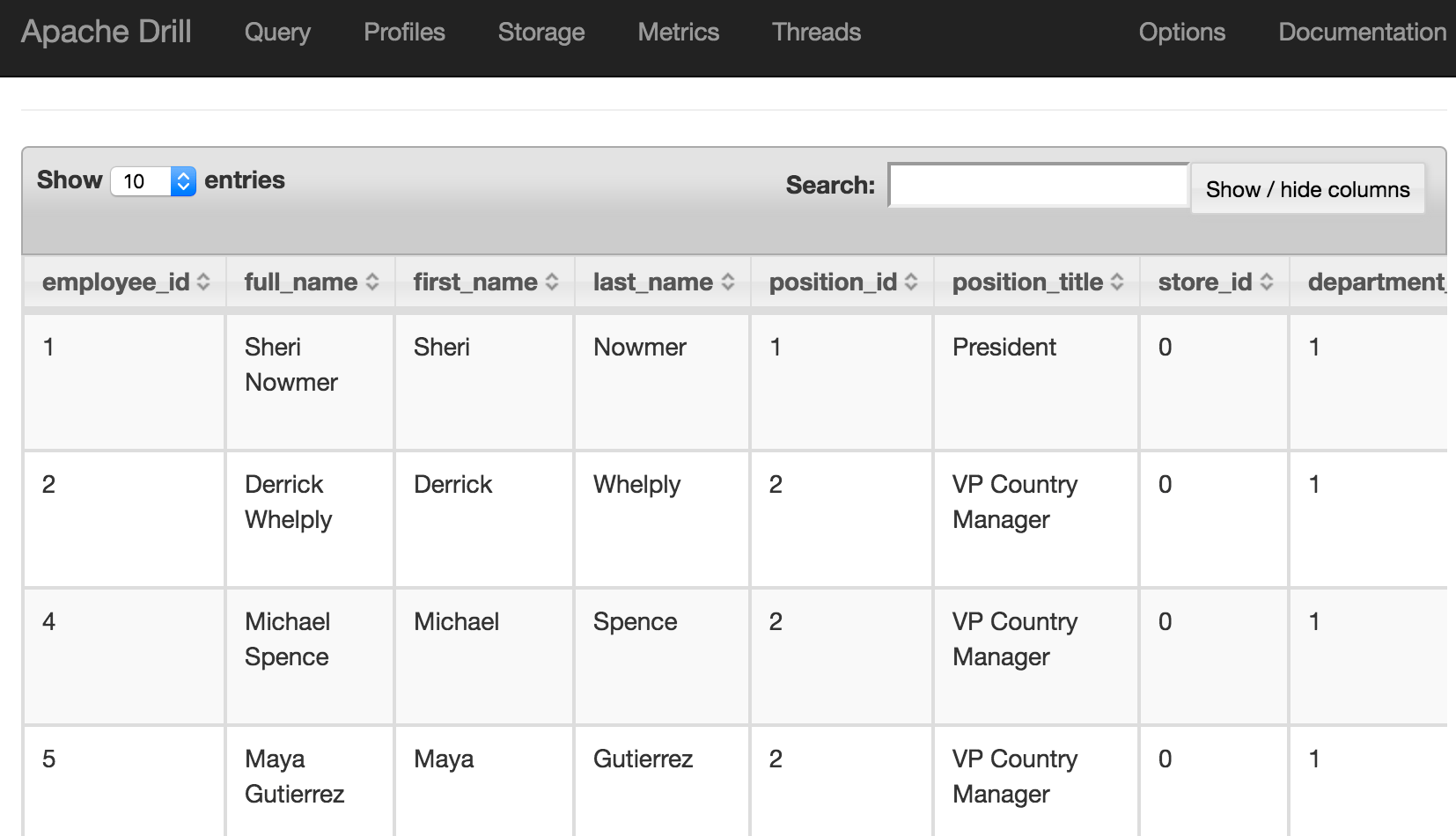Image resolution: width=1456 pixels, height=836 pixels.
Task: Focus the Search input field
Action: click(x=1039, y=186)
